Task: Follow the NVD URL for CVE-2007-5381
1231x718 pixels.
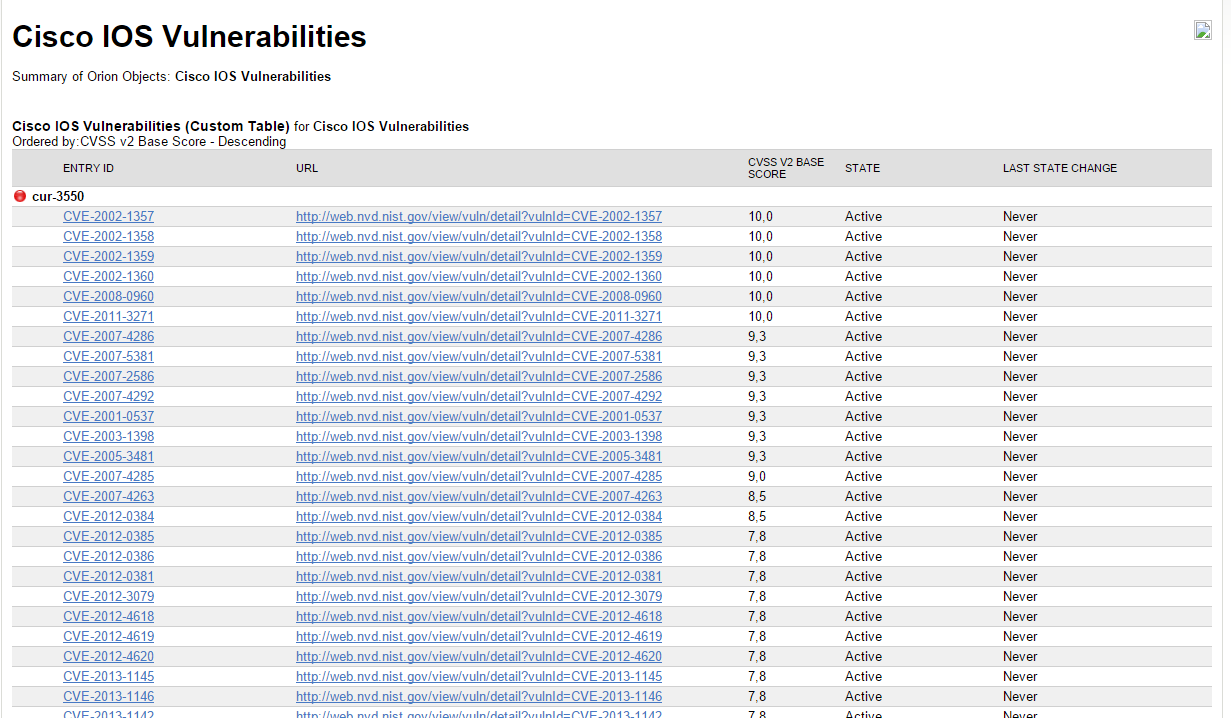Action: [x=479, y=356]
